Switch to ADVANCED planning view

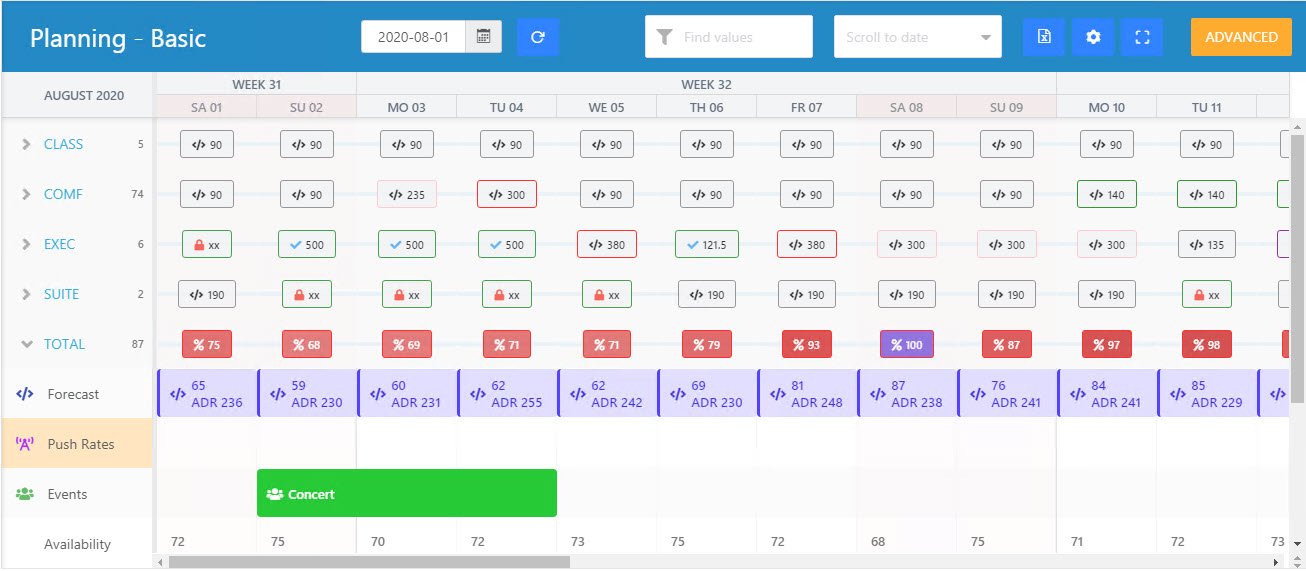pos(1241,37)
